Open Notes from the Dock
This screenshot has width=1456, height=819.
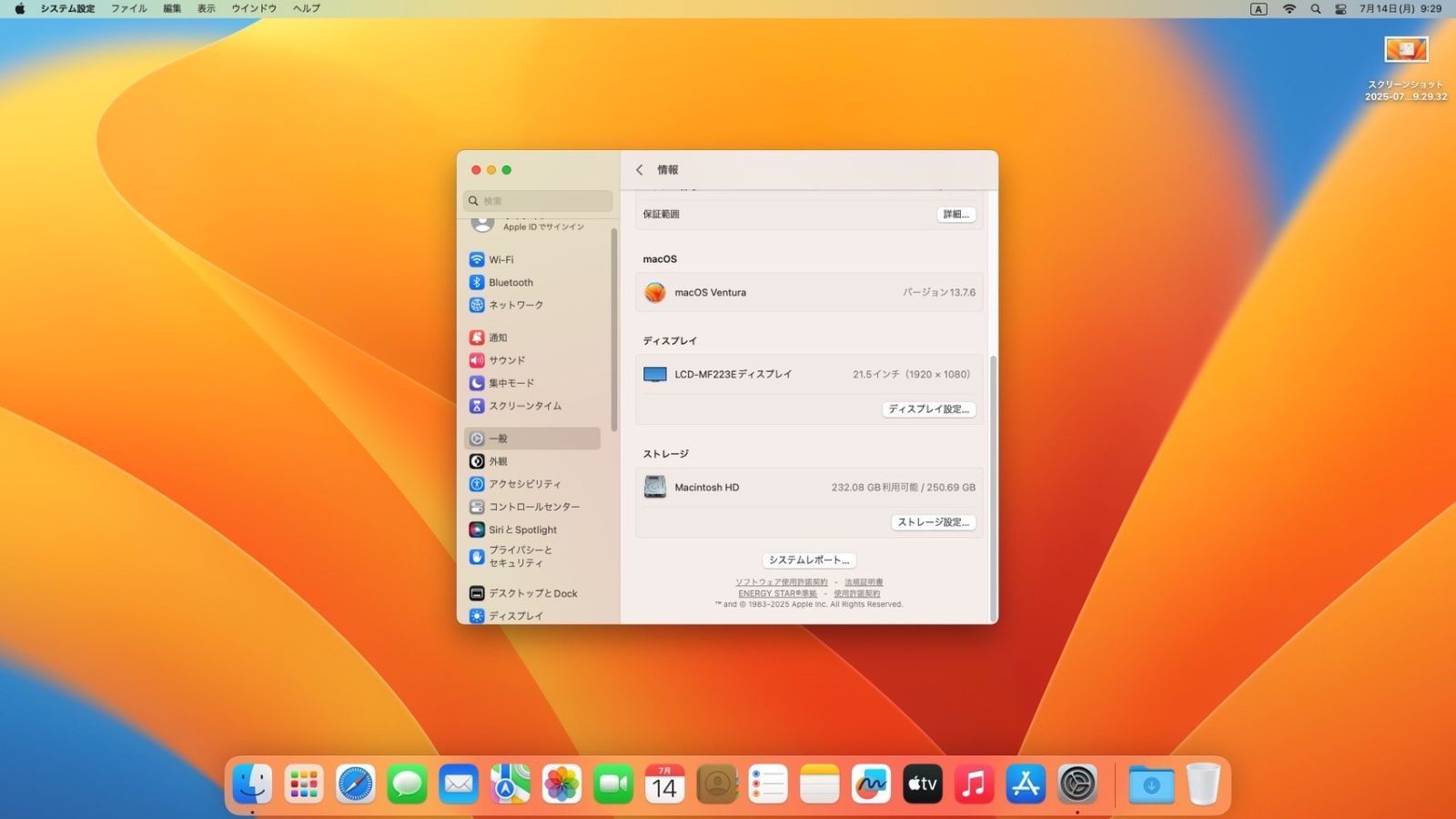[820, 784]
